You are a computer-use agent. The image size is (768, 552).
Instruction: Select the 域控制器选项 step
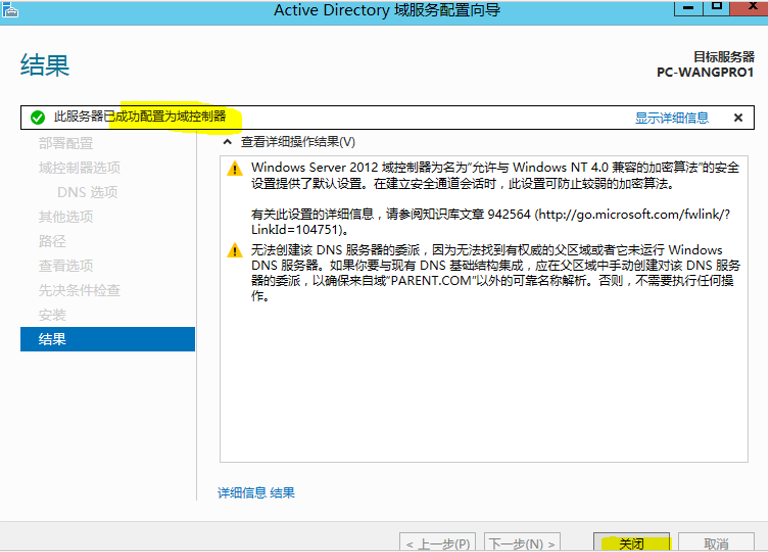point(79,168)
